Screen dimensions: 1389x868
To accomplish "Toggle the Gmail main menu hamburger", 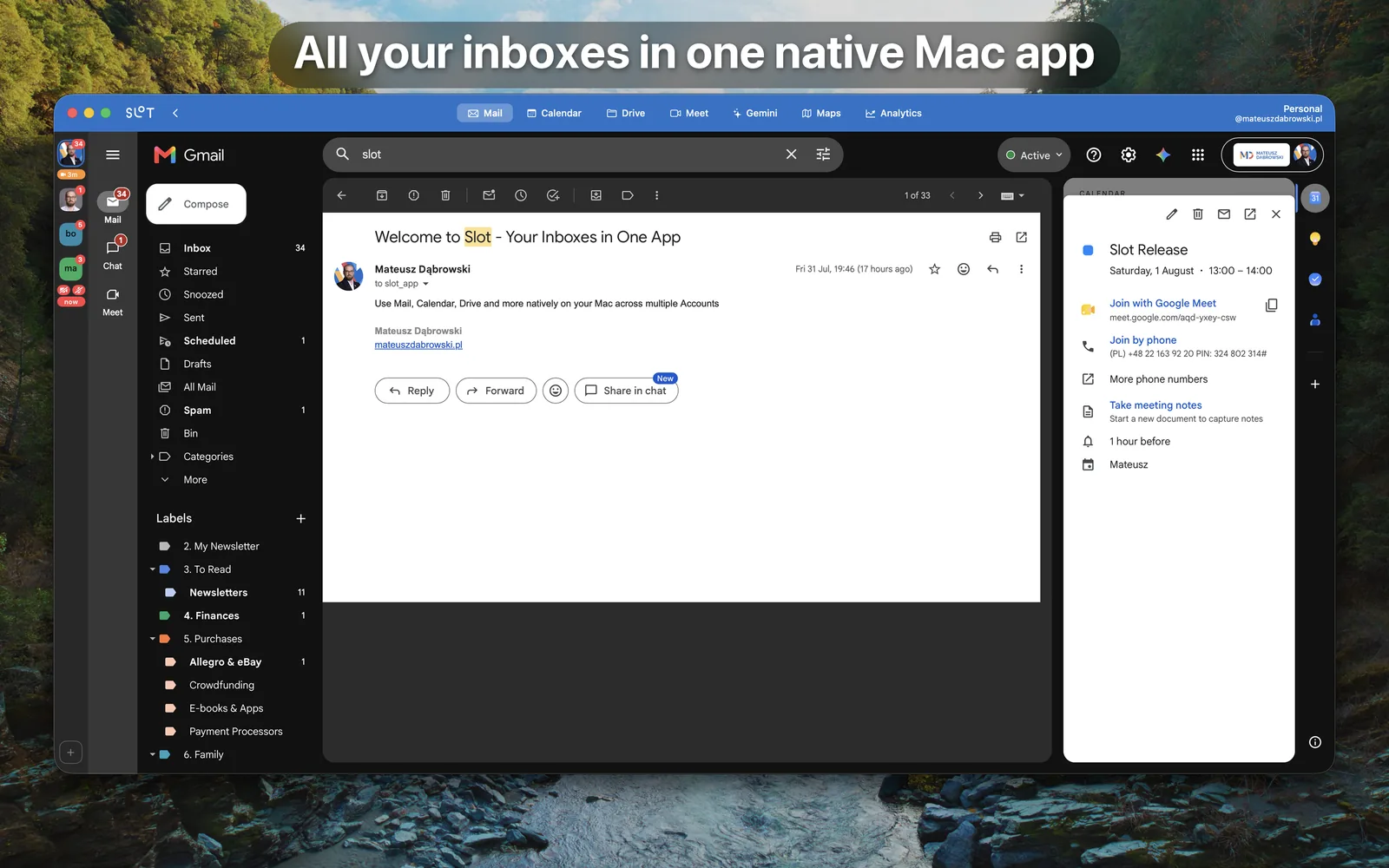I will (113, 155).
